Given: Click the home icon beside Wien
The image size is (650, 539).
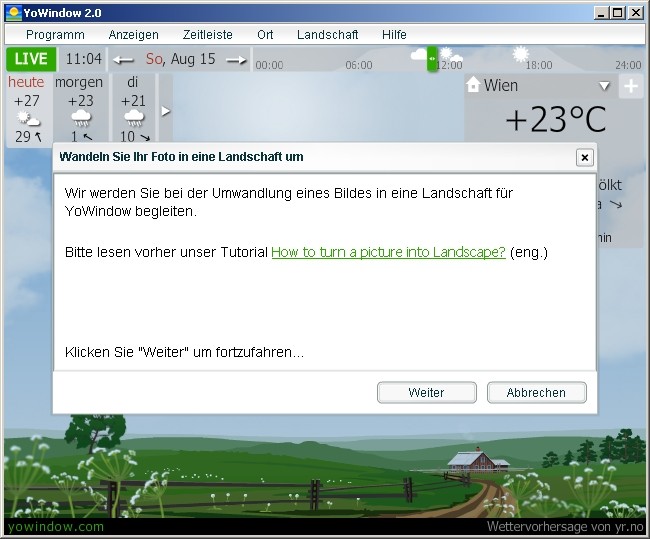Looking at the screenshot, I should 473,86.
